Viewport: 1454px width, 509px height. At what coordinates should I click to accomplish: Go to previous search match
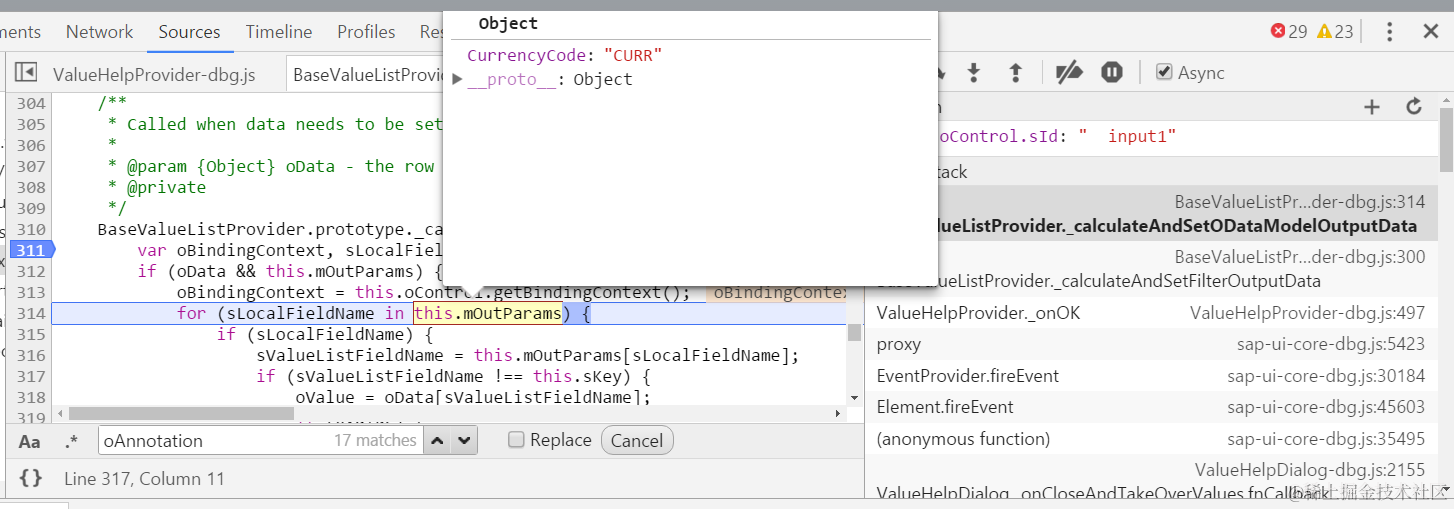438,440
